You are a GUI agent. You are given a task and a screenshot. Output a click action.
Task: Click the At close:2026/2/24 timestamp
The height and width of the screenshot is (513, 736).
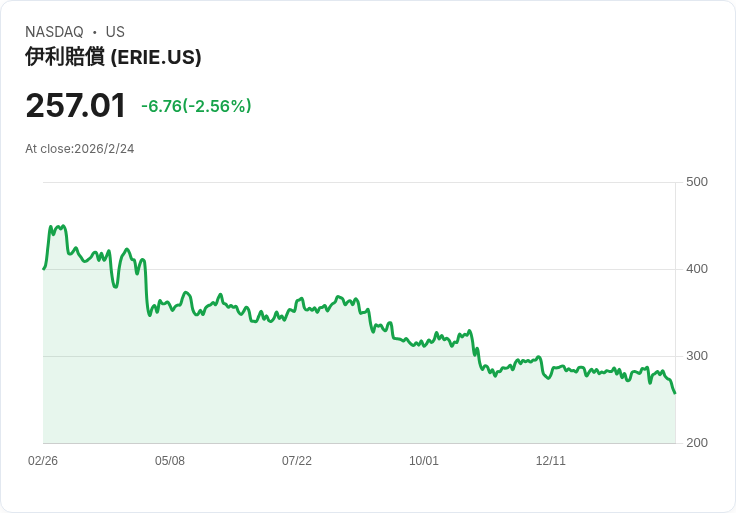(80, 149)
